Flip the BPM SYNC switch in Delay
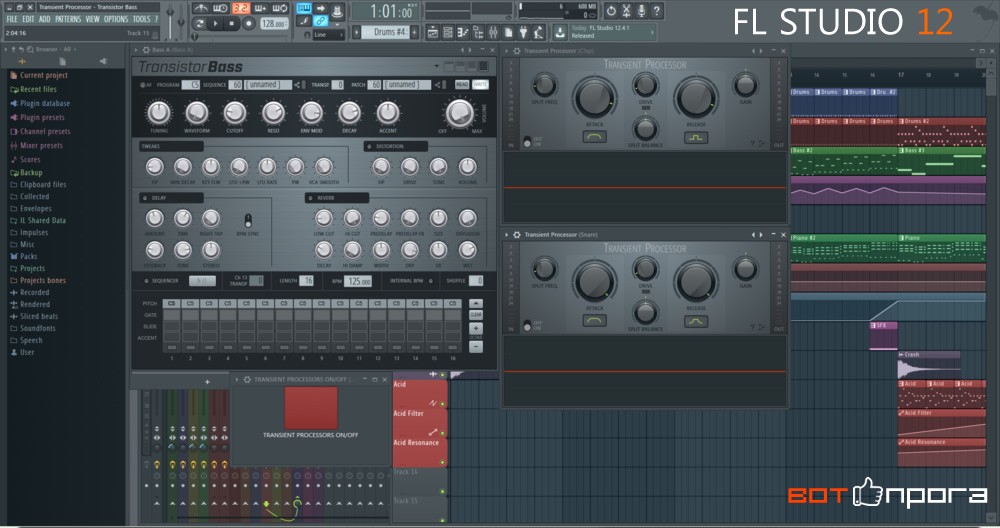 [248, 221]
